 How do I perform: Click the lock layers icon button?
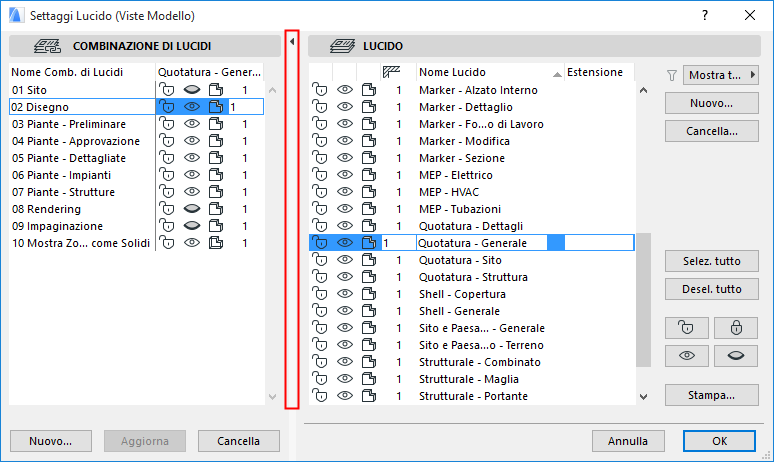coord(736,327)
